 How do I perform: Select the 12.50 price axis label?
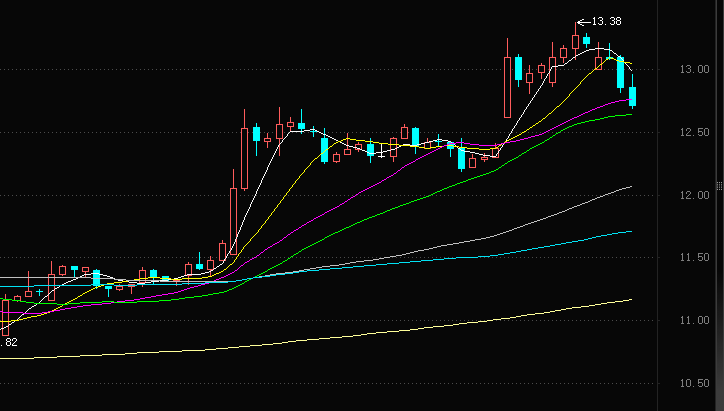point(694,133)
